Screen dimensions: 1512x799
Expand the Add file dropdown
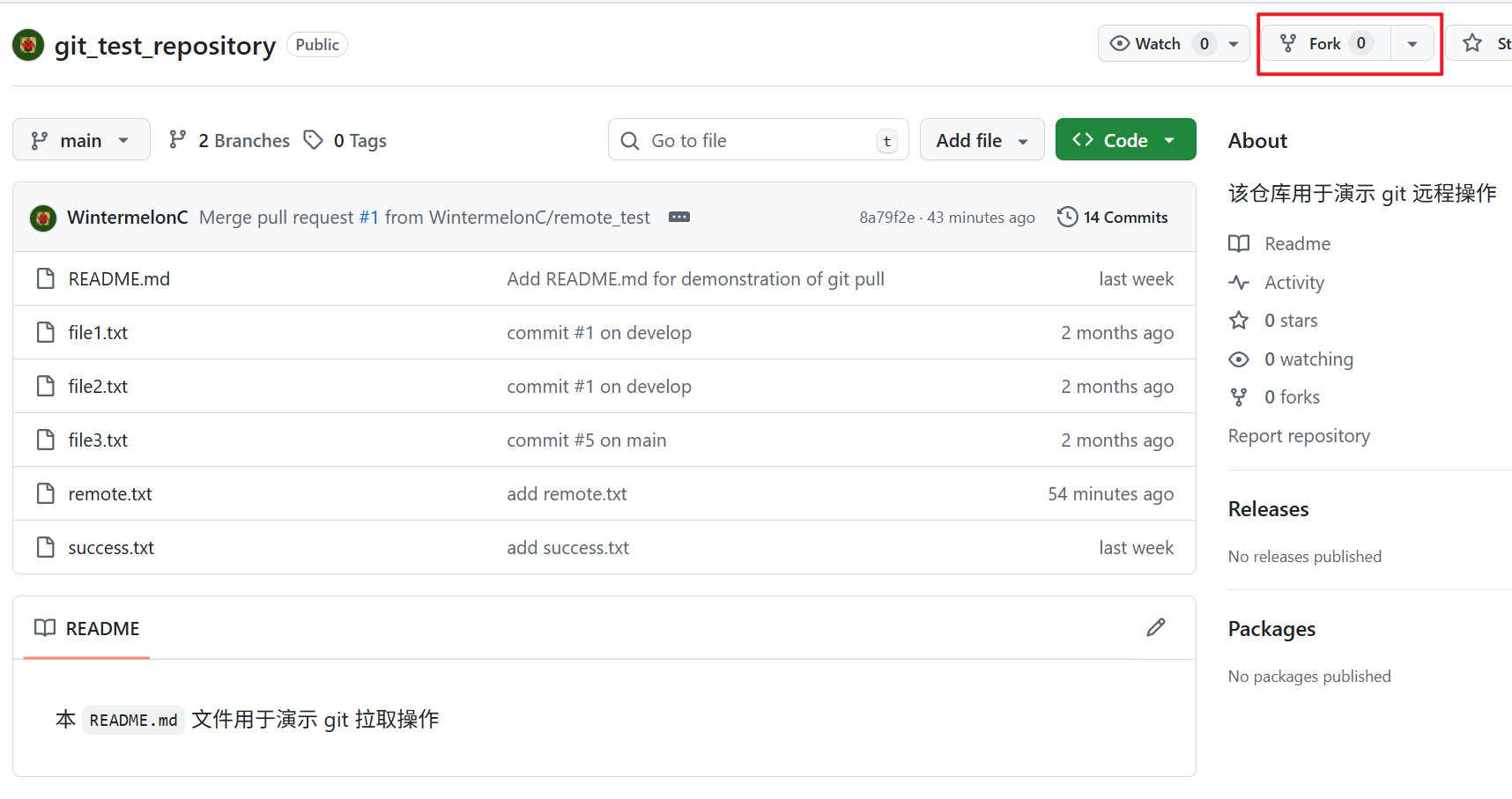[x=982, y=141]
